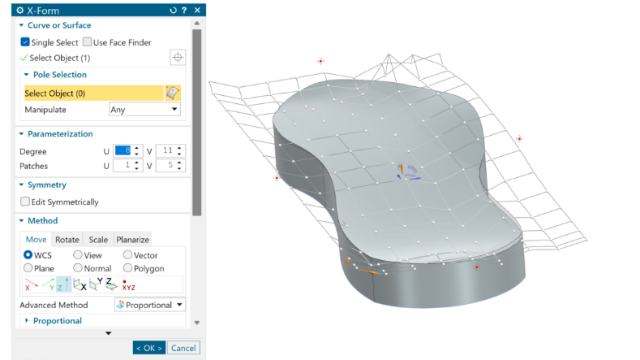Click the Select Object crosshair target icon
This screenshot has height=360, width=640.
tap(178, 58)
